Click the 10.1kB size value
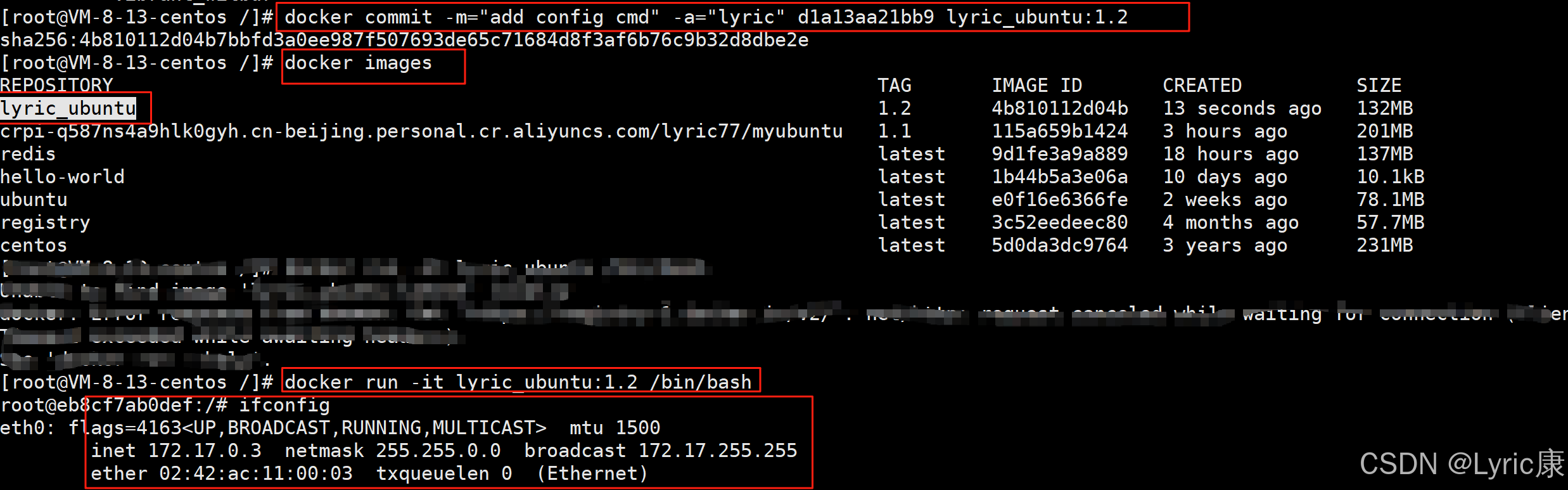The height and width of the screenshot is (490, 1568). click(x=1390, y=177)
